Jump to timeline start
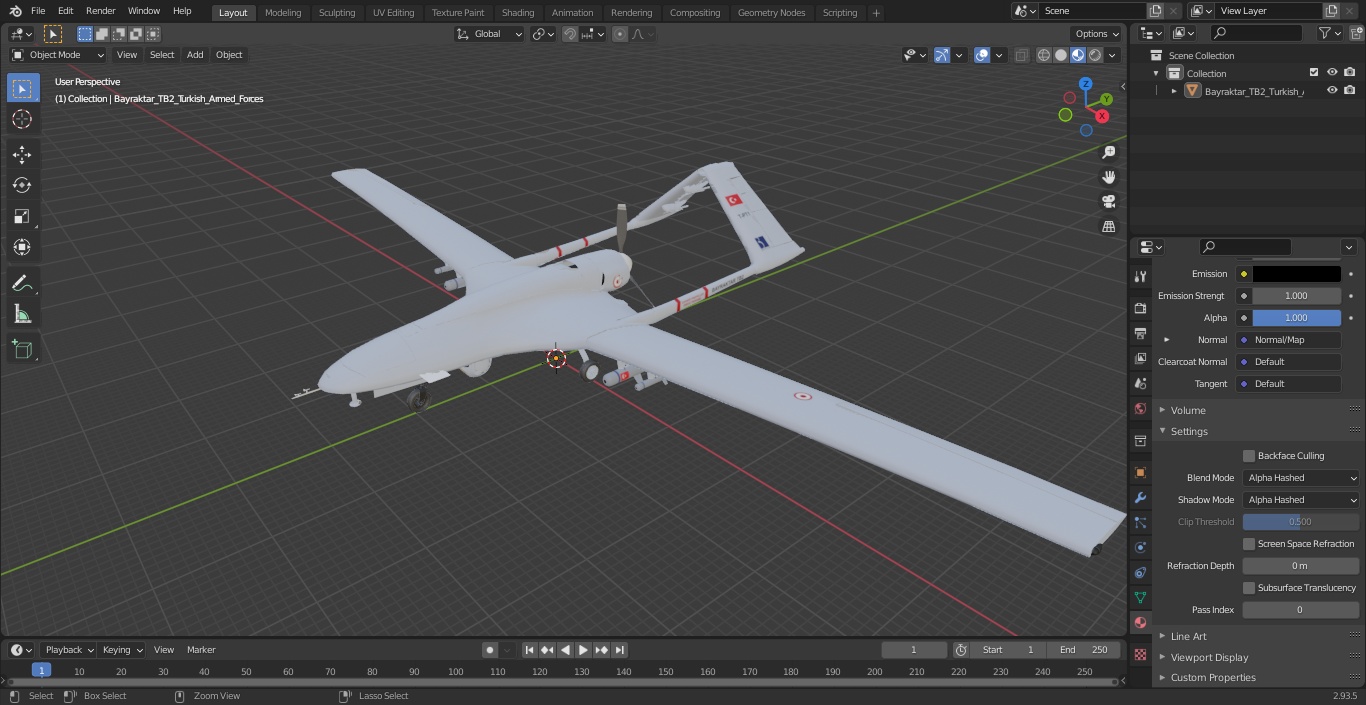 click(x=530, y=650)
